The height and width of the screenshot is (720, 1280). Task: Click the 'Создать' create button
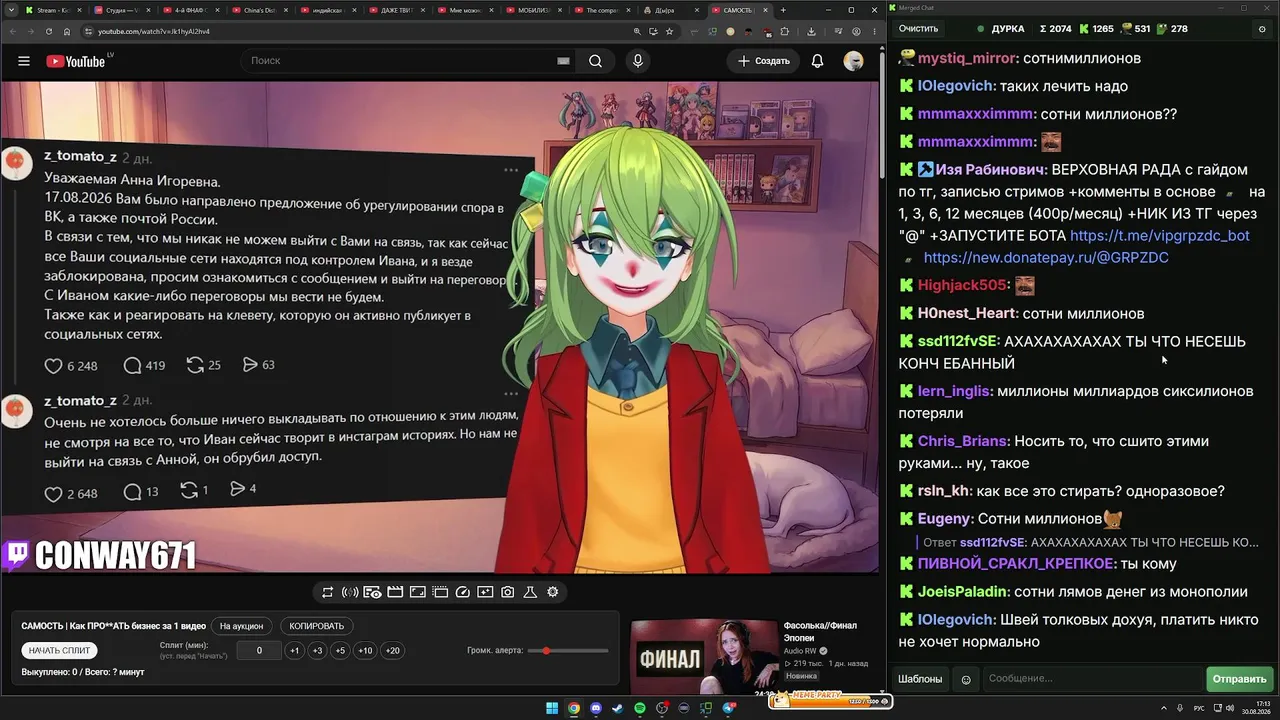pyautogui.click(x=764, y=61)
